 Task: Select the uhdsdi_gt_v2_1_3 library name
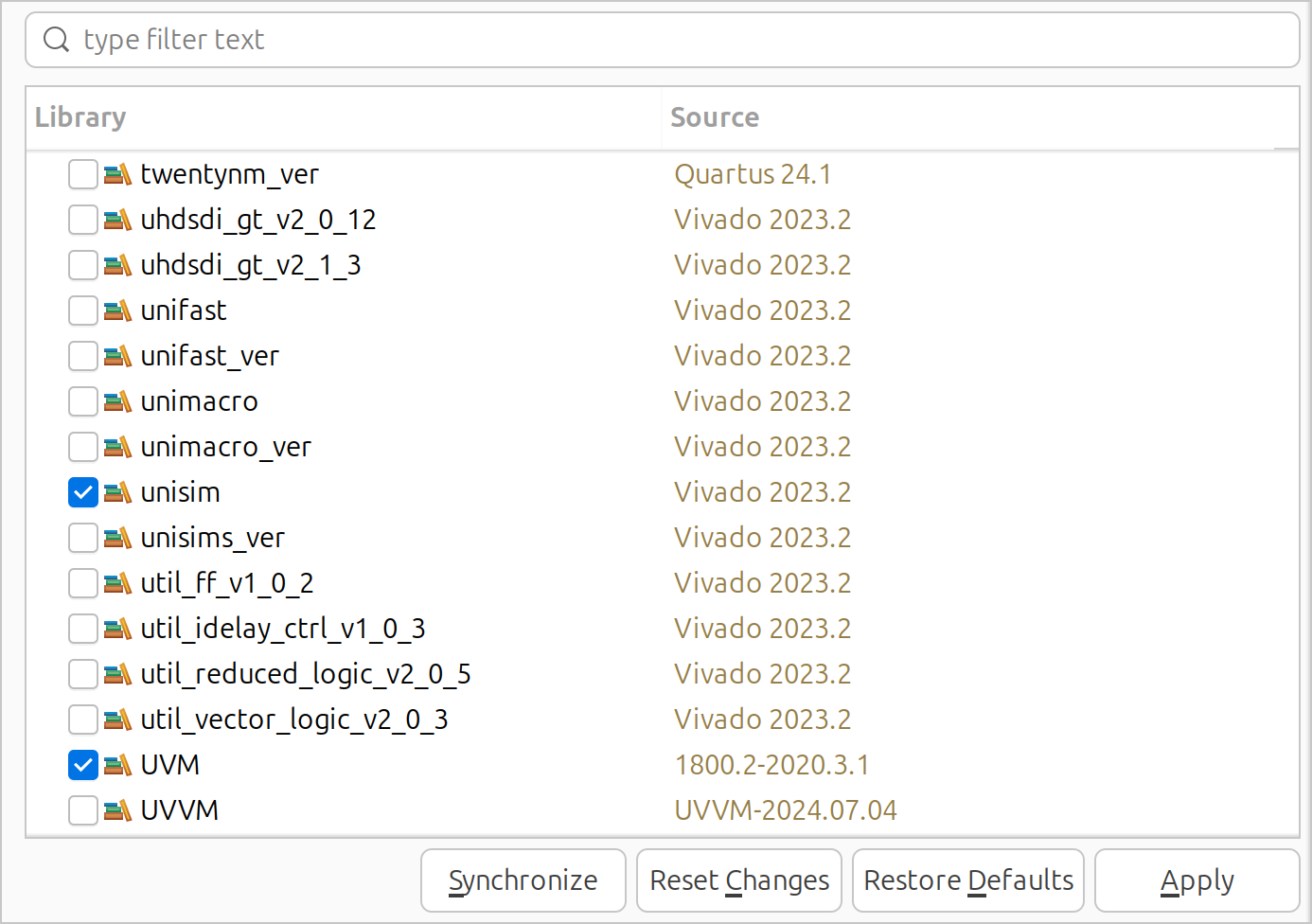point(251,265)
